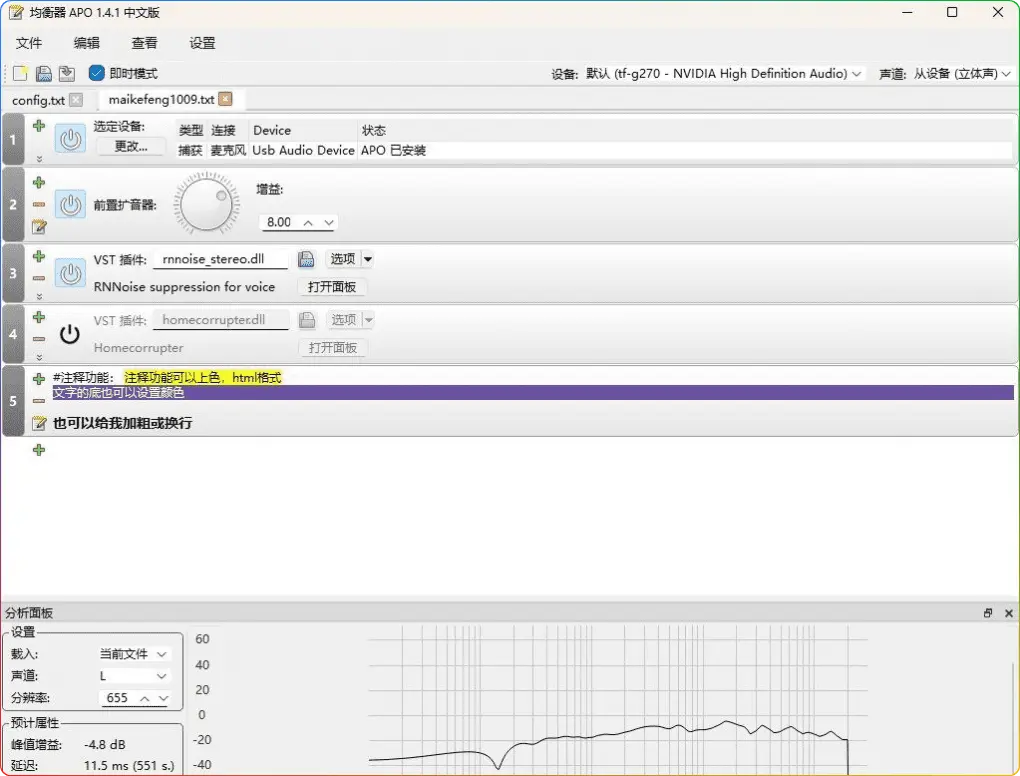Enable the Homecorrupter plugin power button
Viewport: 1020px width, 776px height.
[x=70, y=334]
